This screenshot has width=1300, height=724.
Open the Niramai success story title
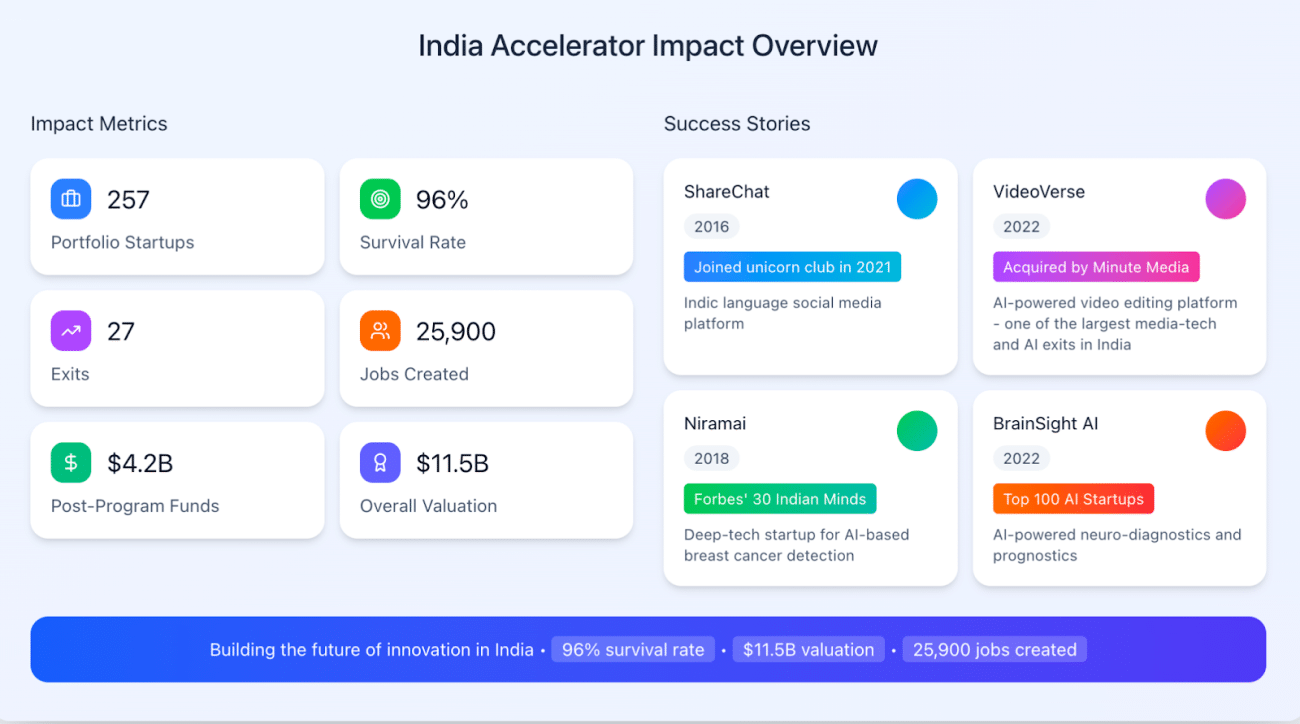click(715, 423)
